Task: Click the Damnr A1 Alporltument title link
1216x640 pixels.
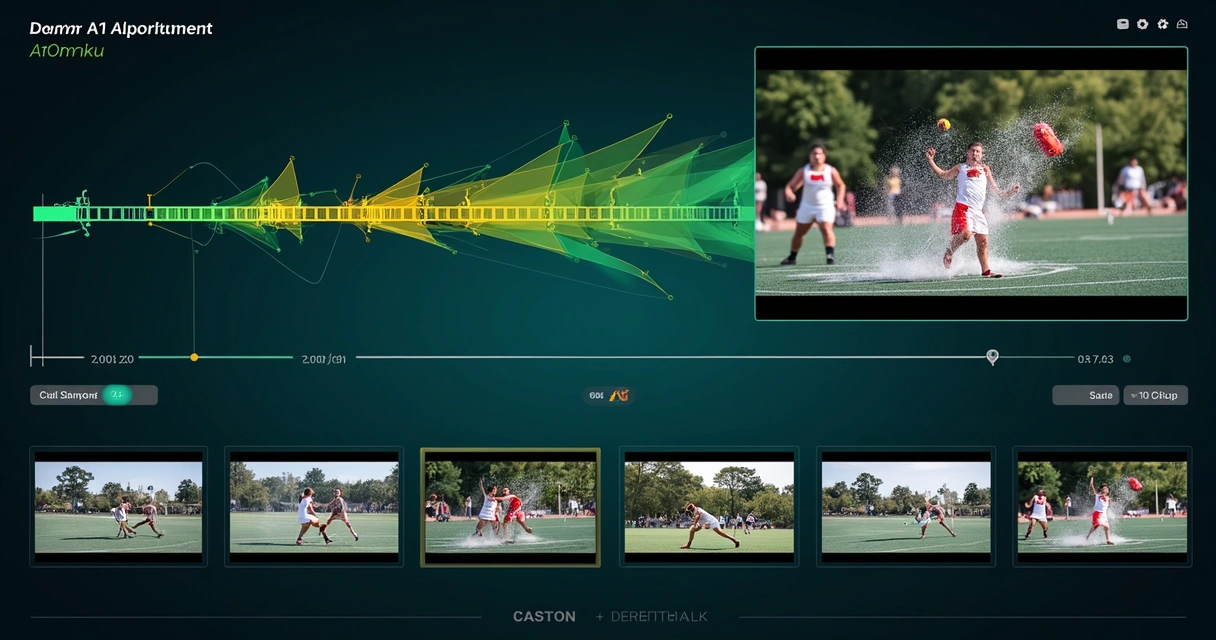Action: point(120,28)
